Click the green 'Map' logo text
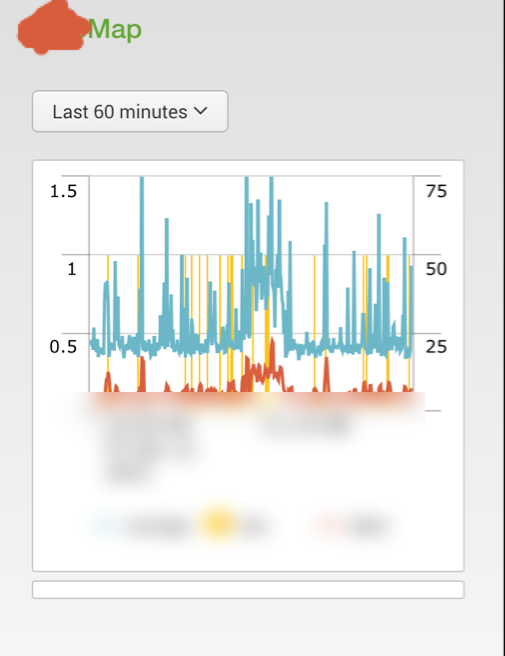The height and width of the screenshot is (656, 505). pyautogui.click(x=115, y=30)
